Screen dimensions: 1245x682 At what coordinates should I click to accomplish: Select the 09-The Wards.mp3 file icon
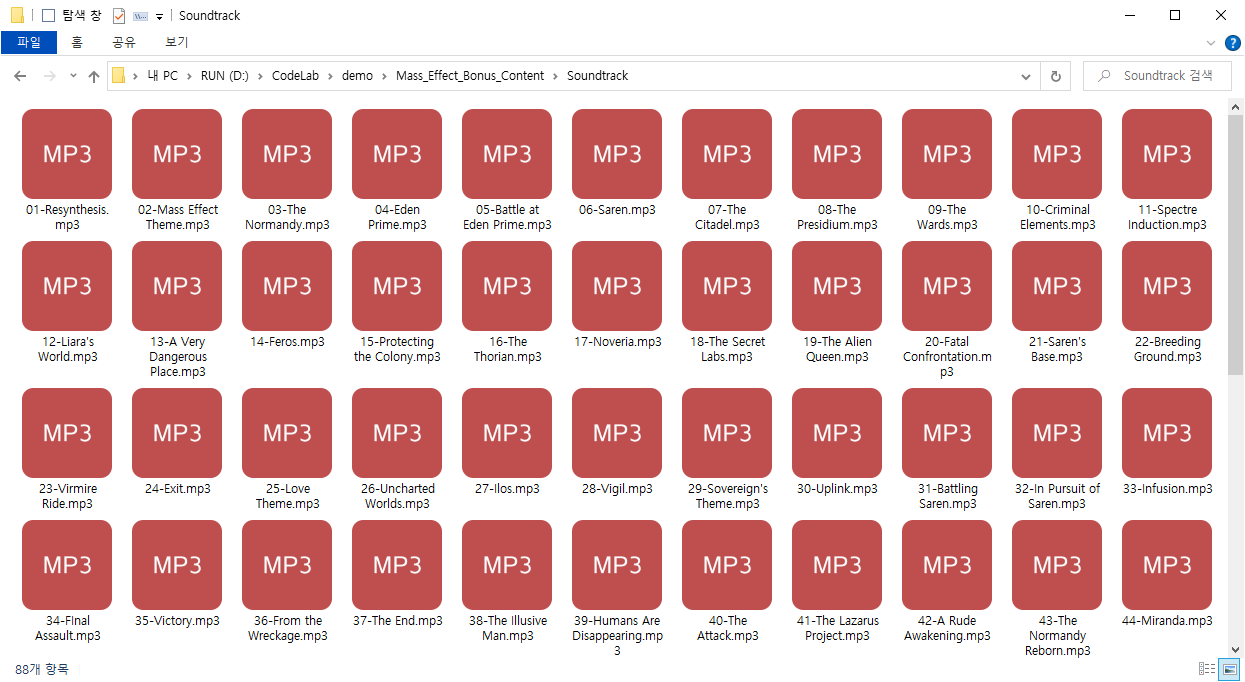click(947, 154)
